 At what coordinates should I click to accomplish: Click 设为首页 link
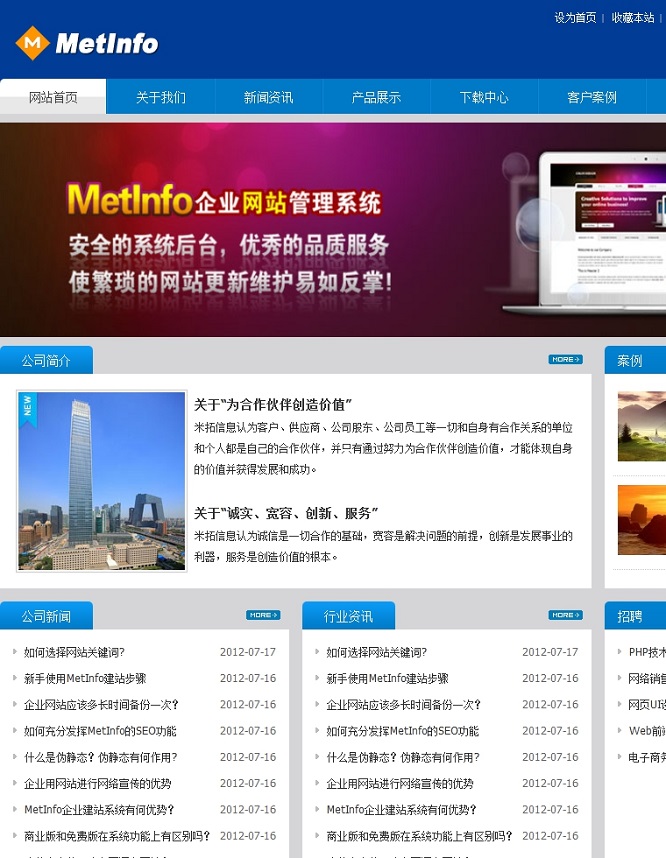pos(575,18)
